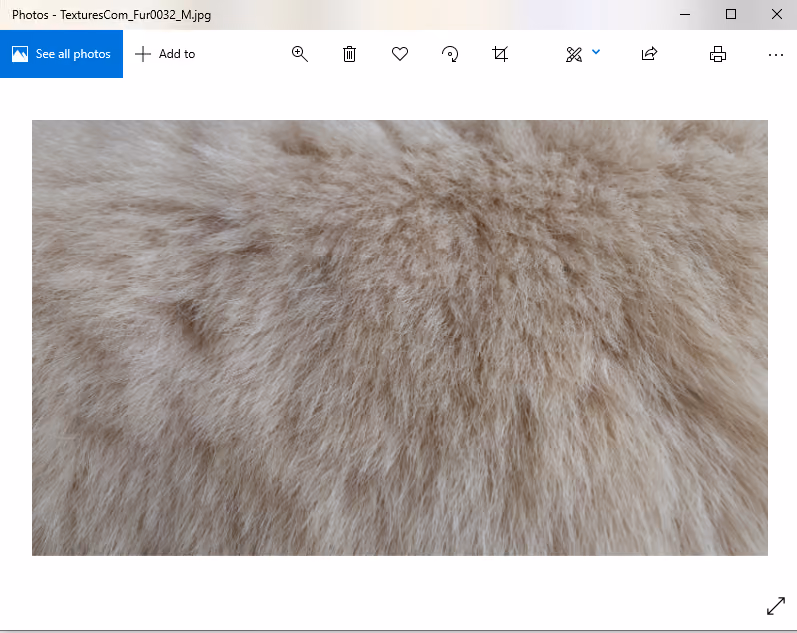Mark the photo as favorite with heart
Screen dimensions: 797x633
coord(400,54)
